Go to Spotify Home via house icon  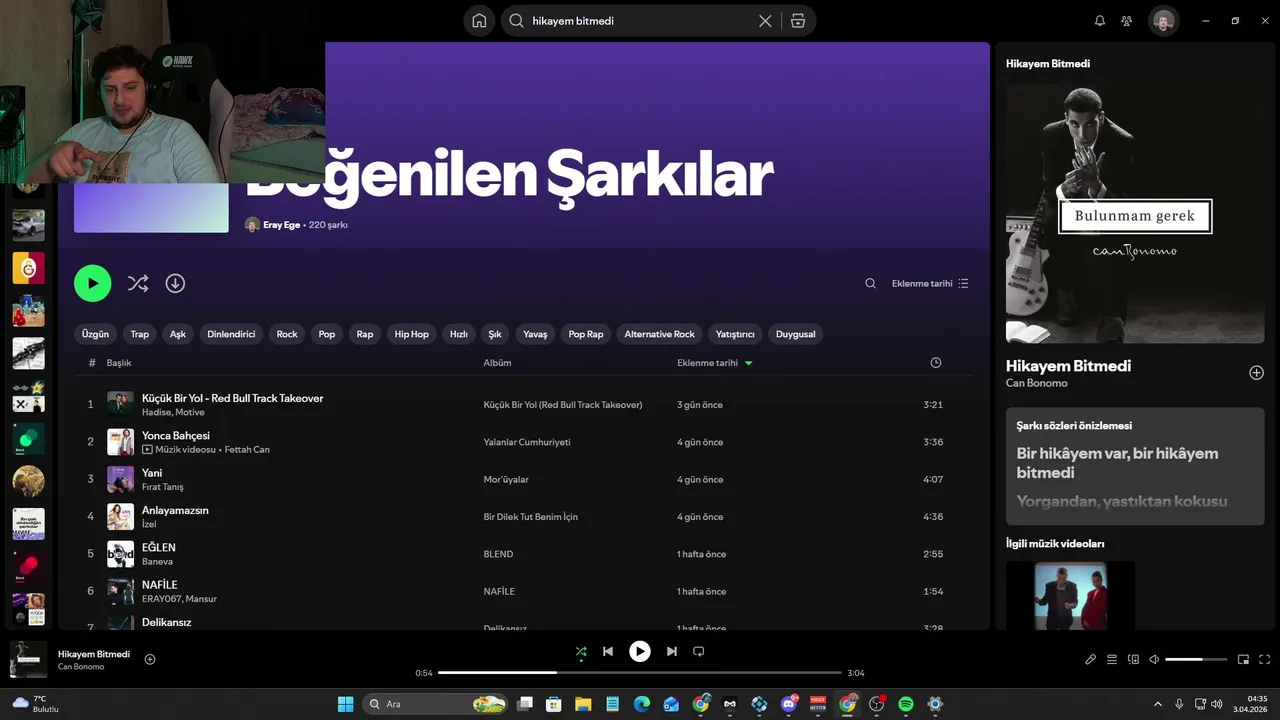[x=479, y=21]
